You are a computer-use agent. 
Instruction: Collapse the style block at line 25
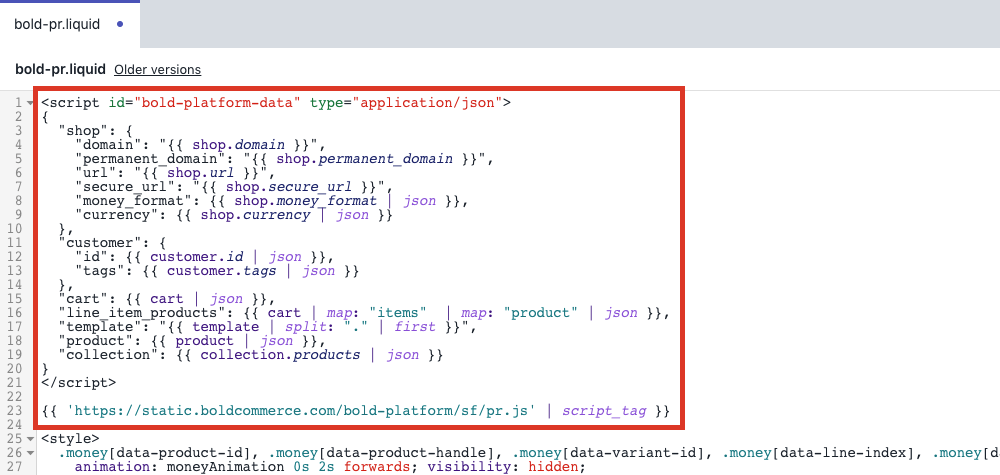point(30,439)
